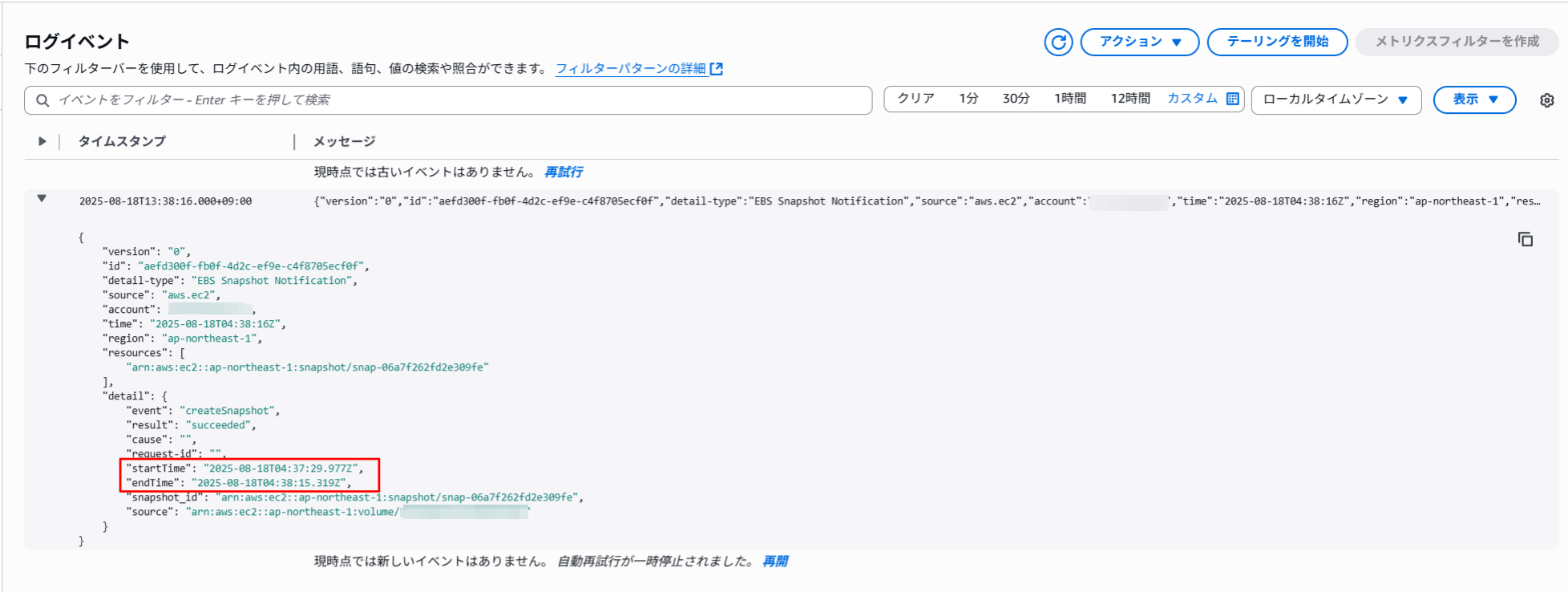Screen dimensions: 1568x592
Task: Open the カスタム time range picker
Action: click(1192, 99)
